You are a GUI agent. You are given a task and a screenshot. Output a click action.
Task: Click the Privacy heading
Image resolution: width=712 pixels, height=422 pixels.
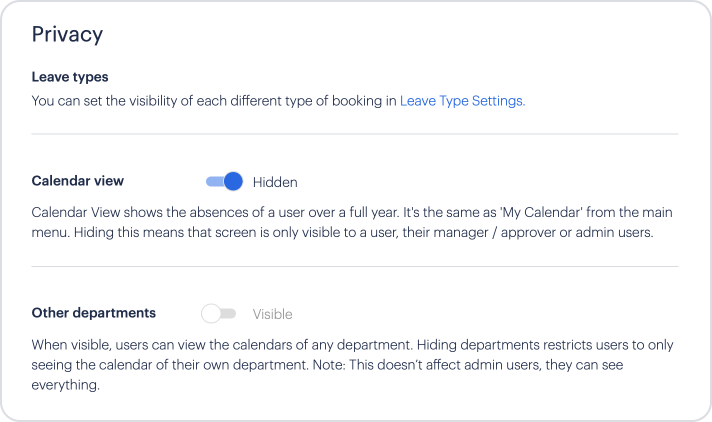[67, 34]
